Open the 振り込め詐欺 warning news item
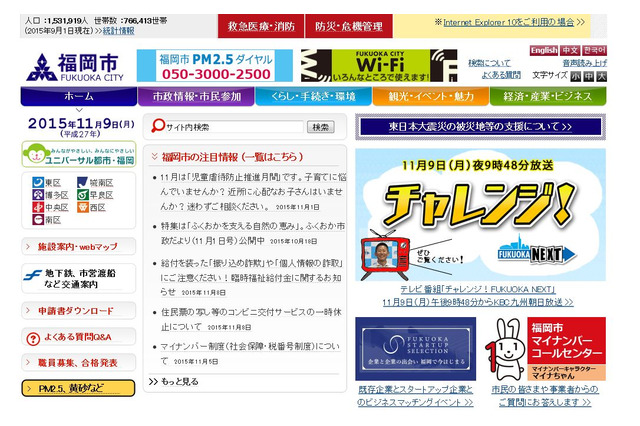 (251, 277)
